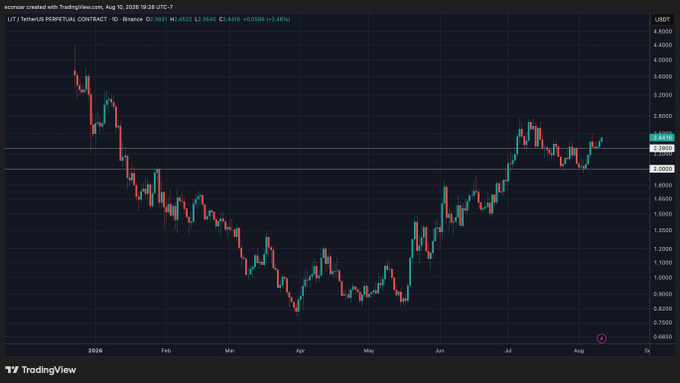Select the current price label 2.4416
The image size is (680, 383).
tap(662, 137)
